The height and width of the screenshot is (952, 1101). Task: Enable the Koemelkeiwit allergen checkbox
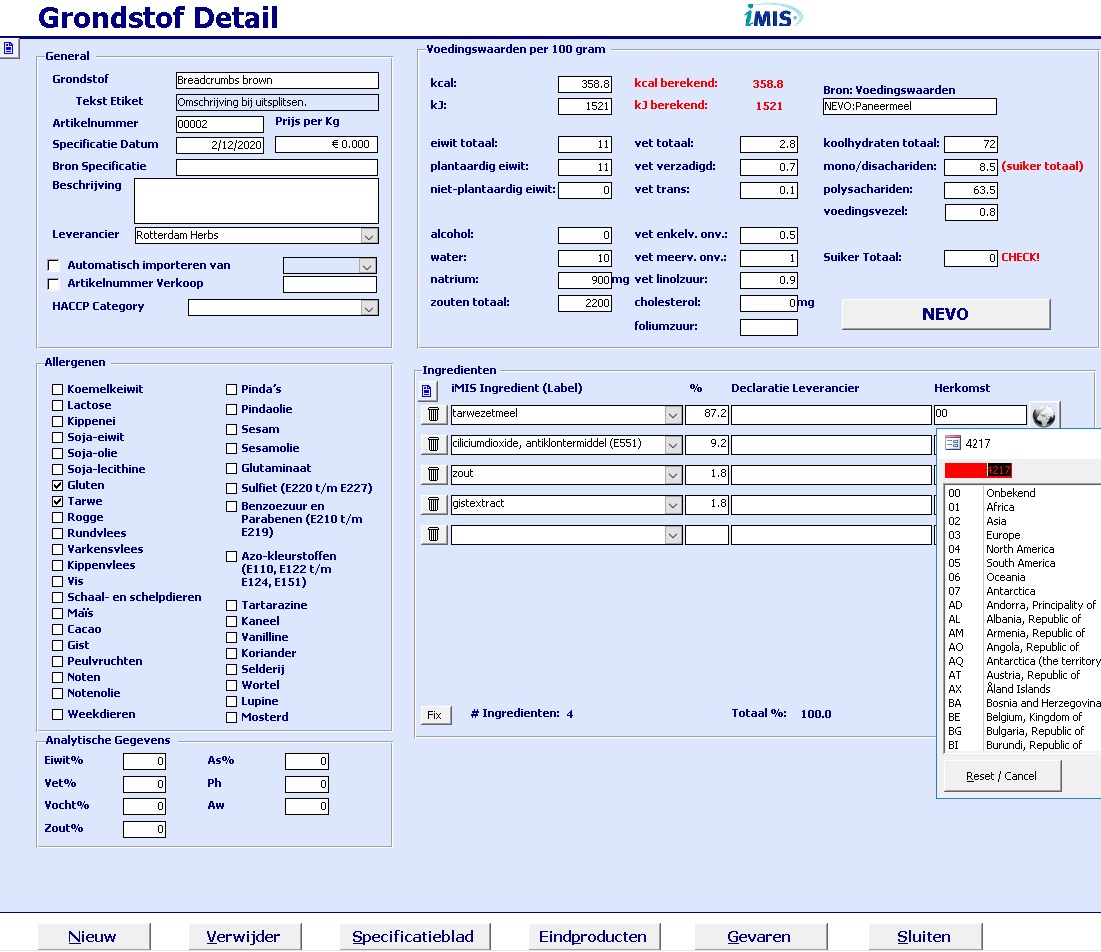pyautogui.click(x=58, y=389)
